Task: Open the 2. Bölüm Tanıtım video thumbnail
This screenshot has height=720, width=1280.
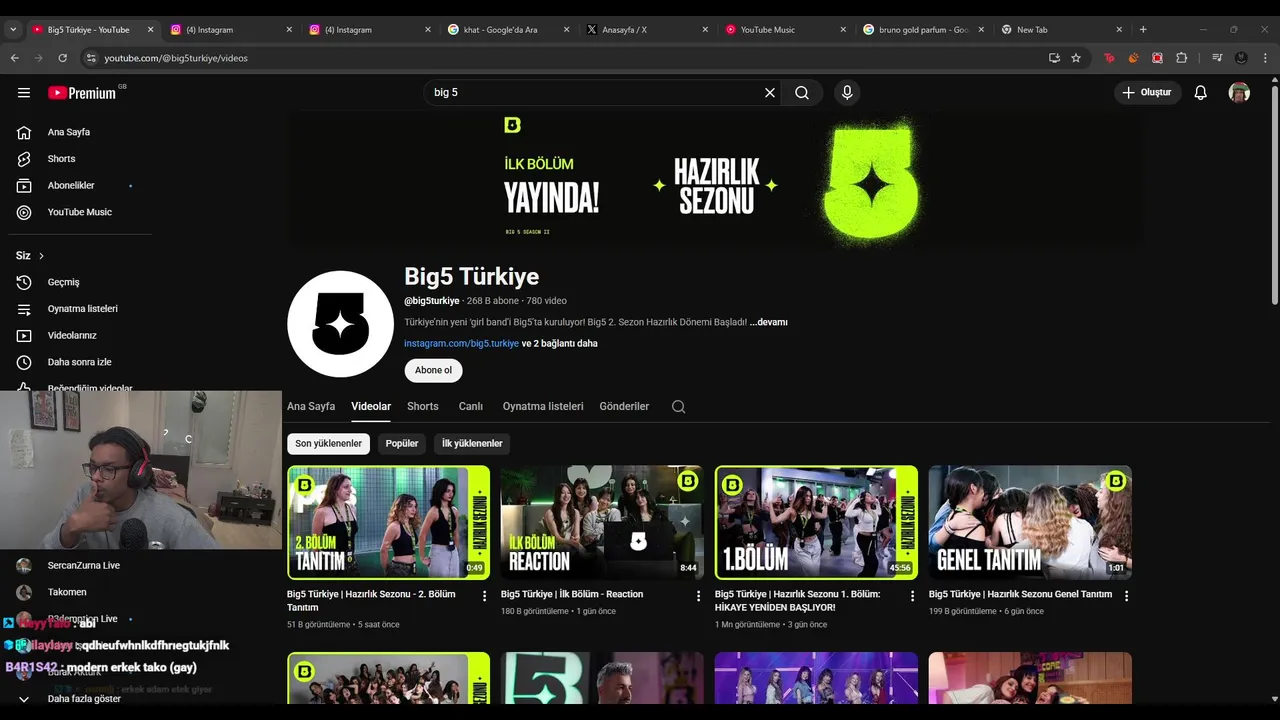Action: [x=388, y=522]
